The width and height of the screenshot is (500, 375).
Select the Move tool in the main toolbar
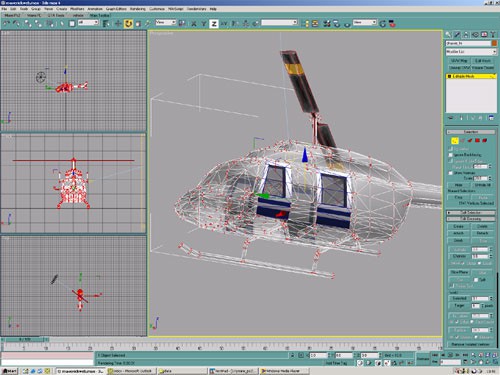pyautogui.click(x=118, y=23)
